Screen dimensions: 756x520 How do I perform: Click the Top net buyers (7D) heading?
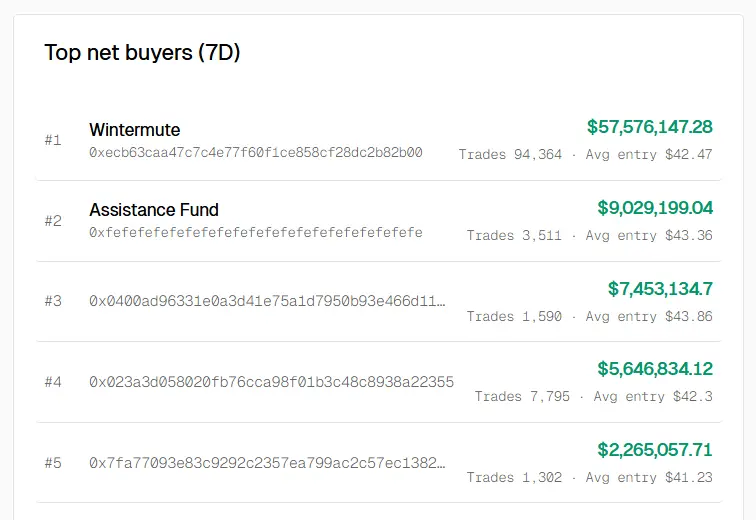coord(142,53)
